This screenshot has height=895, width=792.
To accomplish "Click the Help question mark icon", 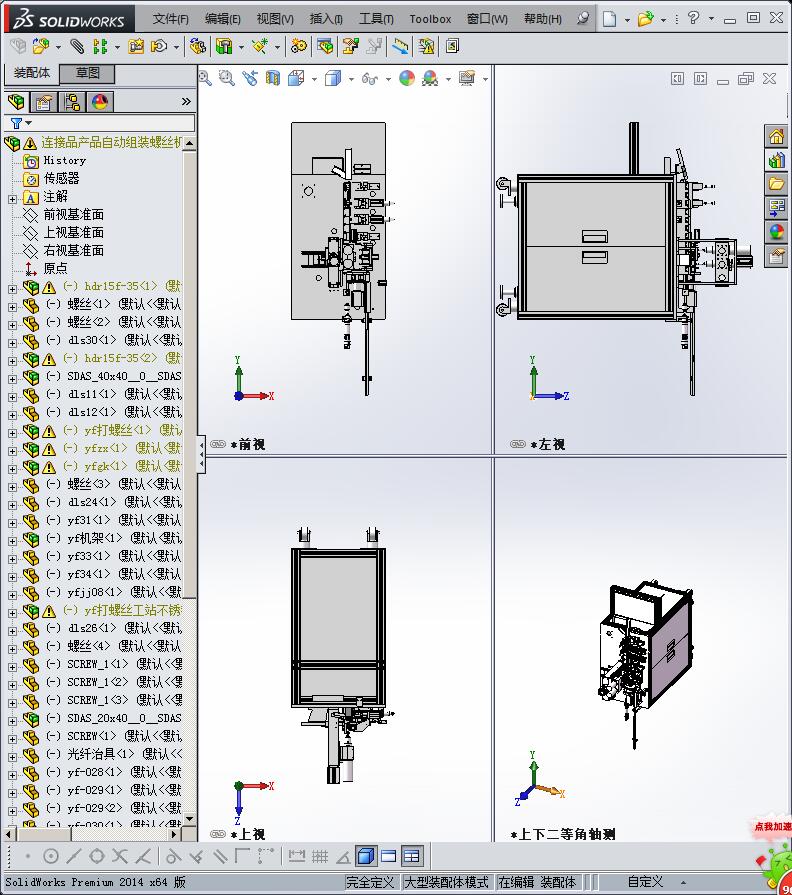I will 693,18.
